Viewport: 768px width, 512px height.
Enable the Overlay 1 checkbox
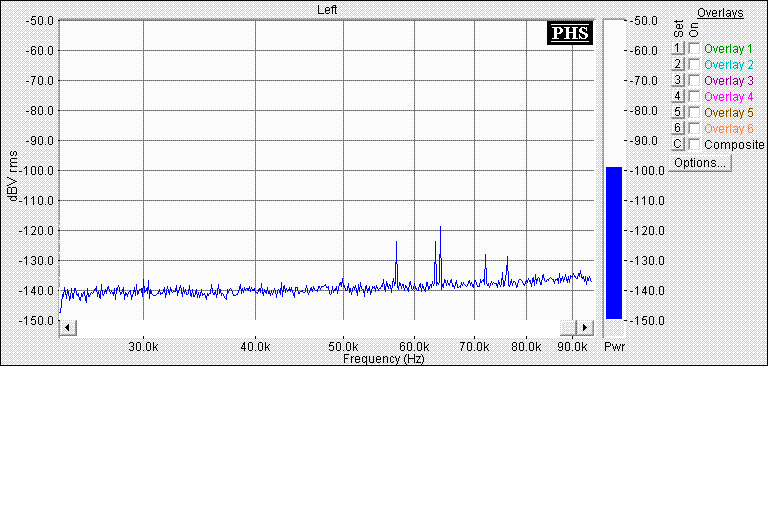point(694,49)
